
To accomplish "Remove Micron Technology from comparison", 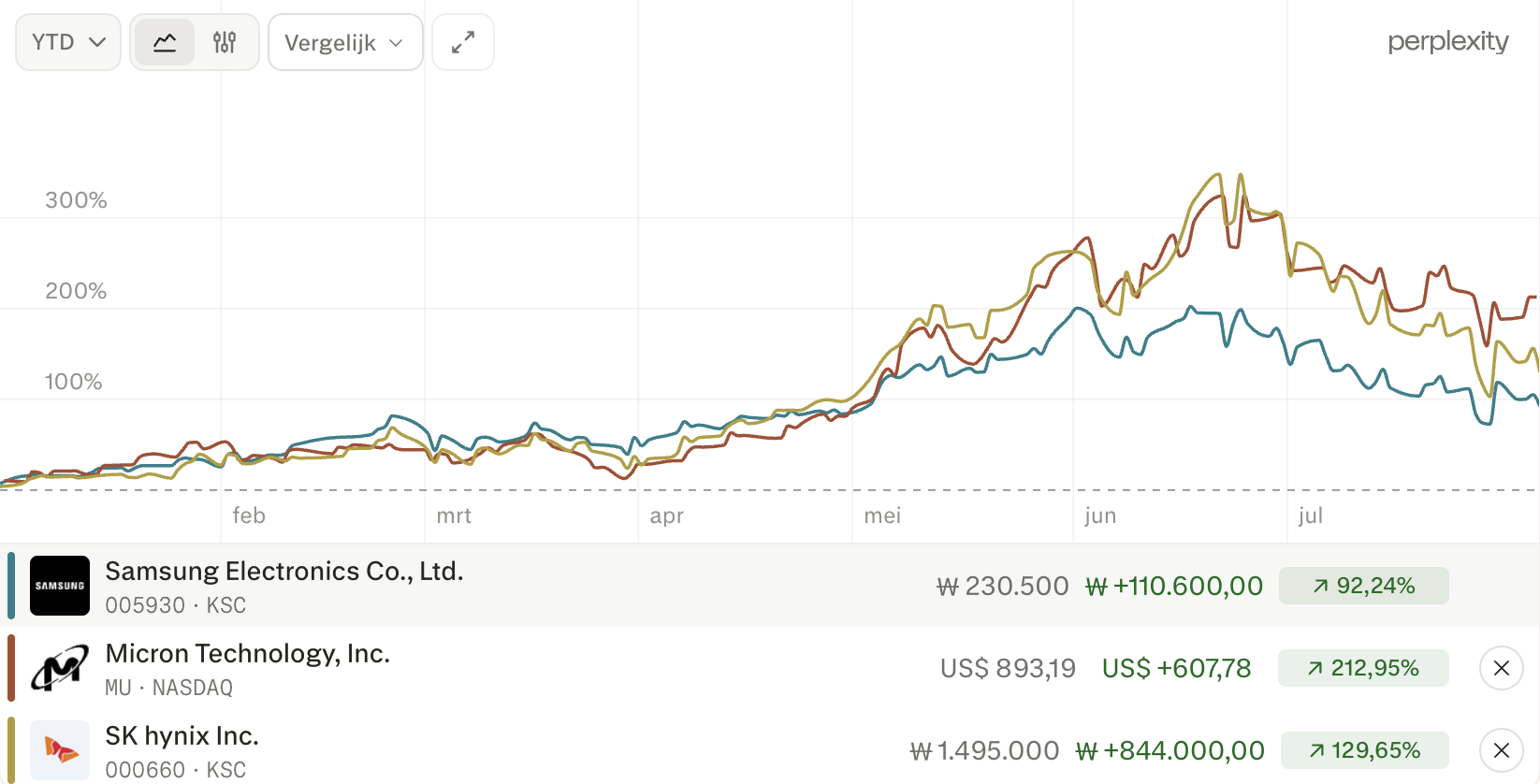I will click(1502, 668).
